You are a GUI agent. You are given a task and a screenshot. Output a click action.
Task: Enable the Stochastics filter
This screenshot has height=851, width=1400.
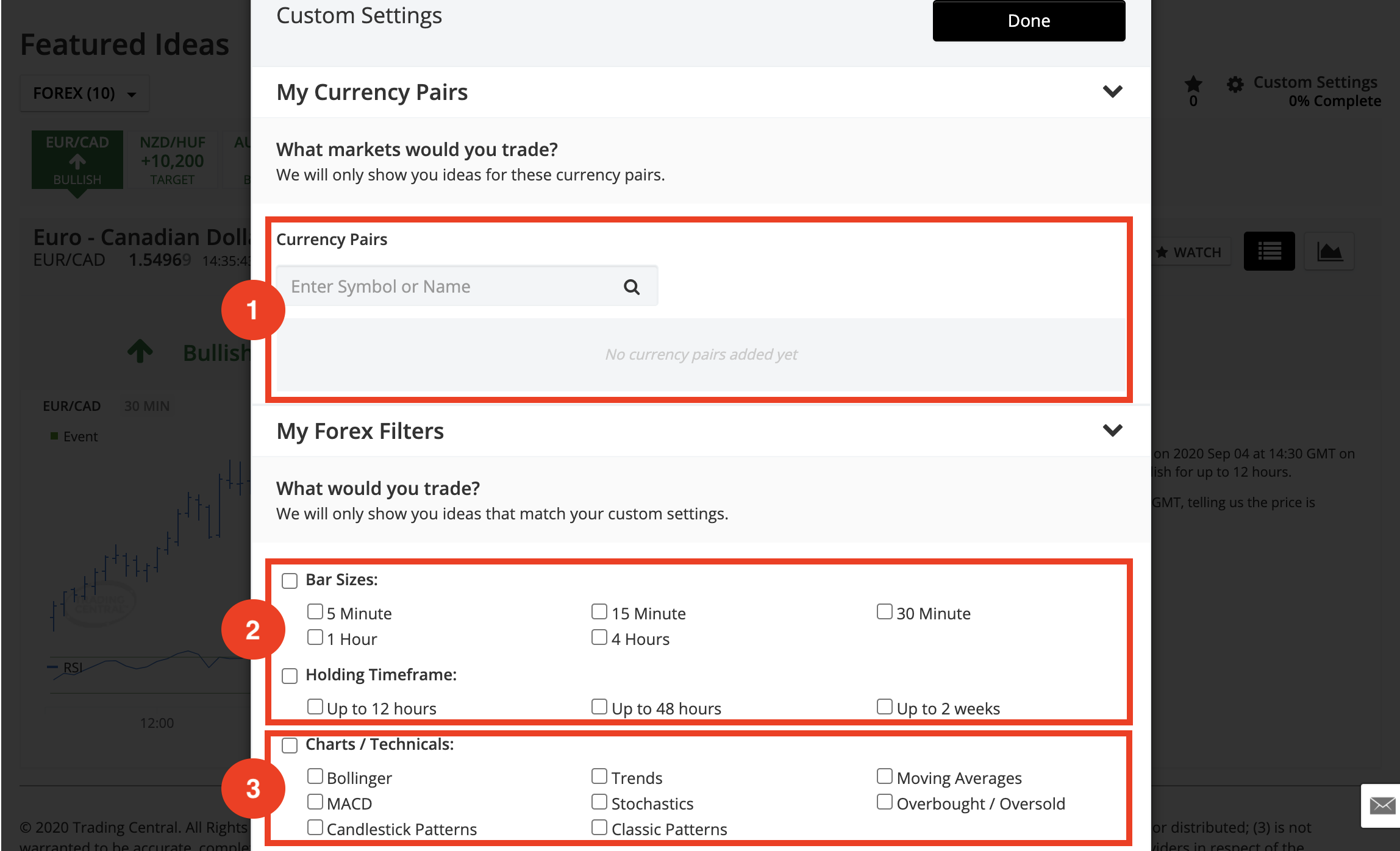pos(599,802)
